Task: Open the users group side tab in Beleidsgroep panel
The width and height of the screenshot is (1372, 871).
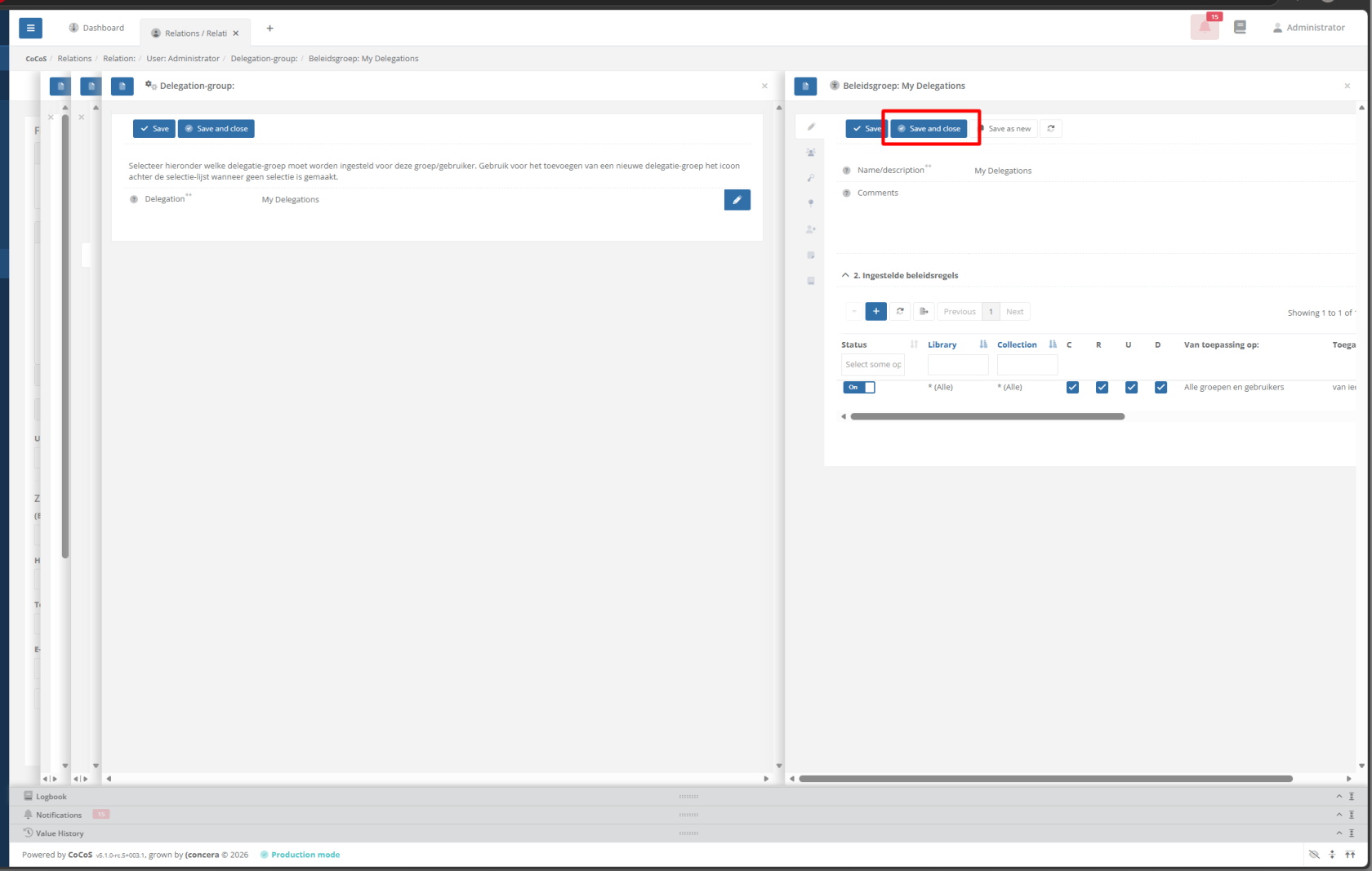Action: click(x=811, y=153)
